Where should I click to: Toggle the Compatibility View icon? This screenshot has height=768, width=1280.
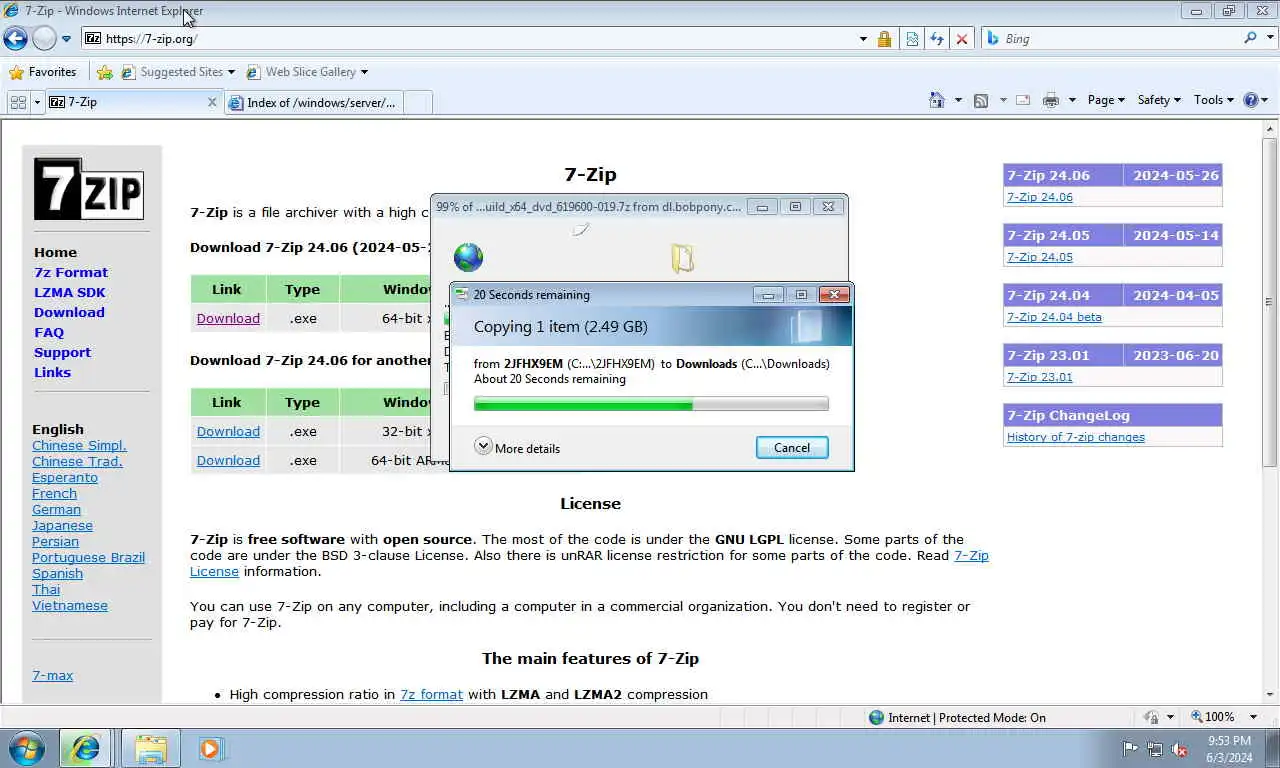click(912, 39)
